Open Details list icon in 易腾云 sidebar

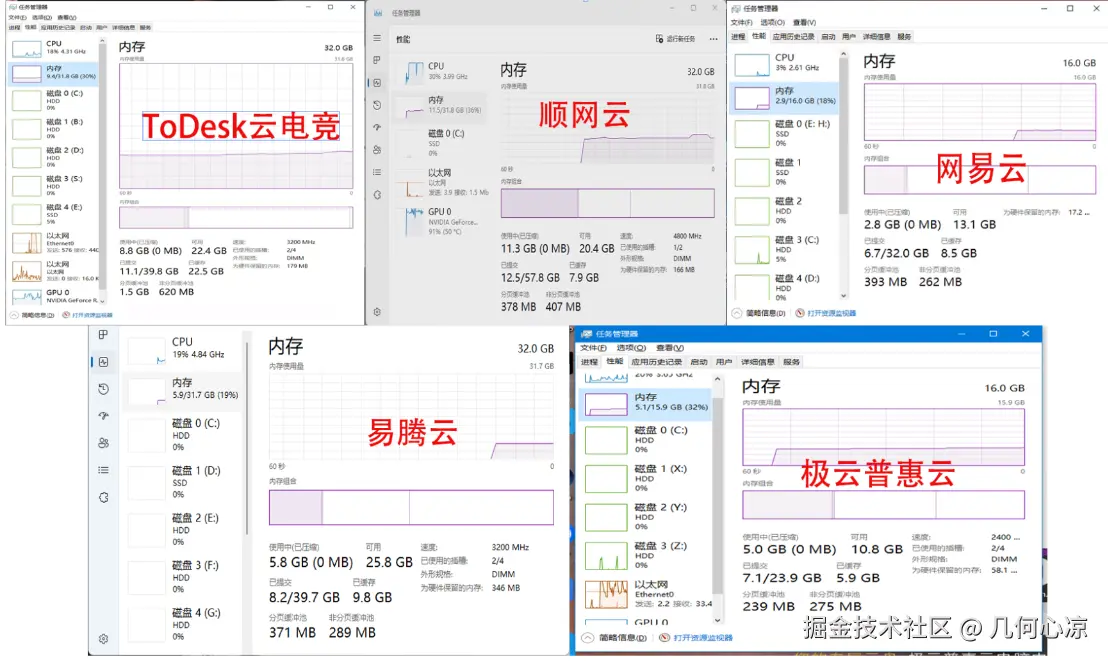(103, 470)
